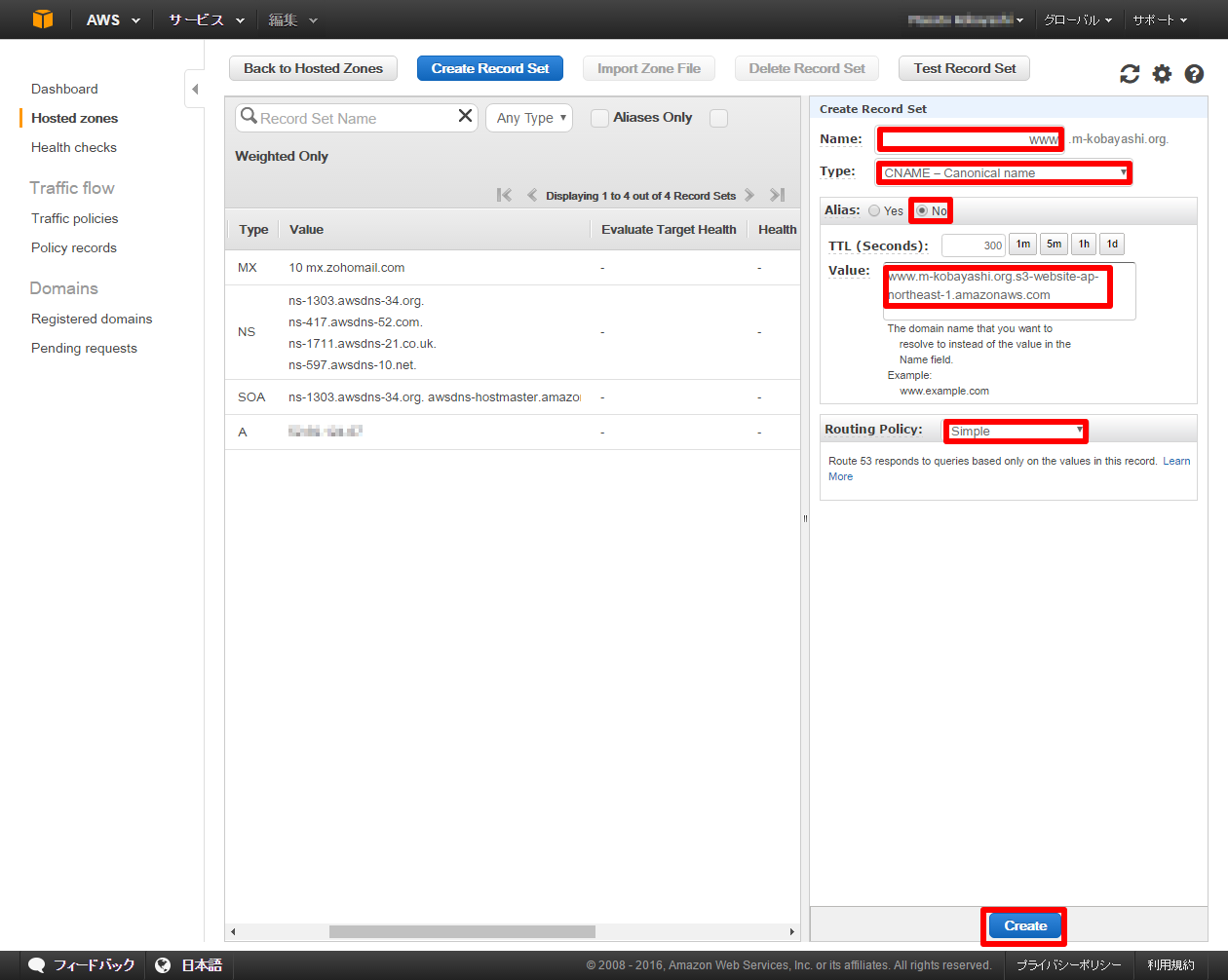Toggle the Weighted Only checkbox
Screen dimensions: 1228x980
pyautogui.click(x=719, y=118)
